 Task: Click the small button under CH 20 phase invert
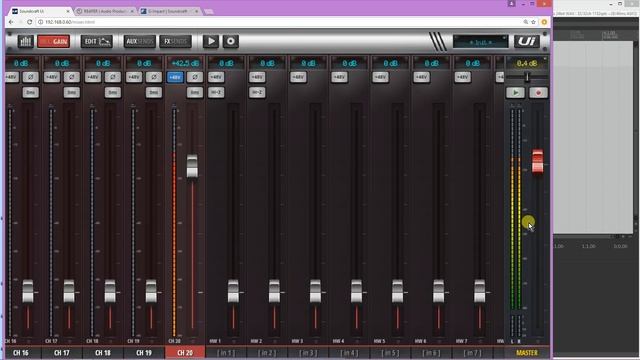tap(195, 92)
